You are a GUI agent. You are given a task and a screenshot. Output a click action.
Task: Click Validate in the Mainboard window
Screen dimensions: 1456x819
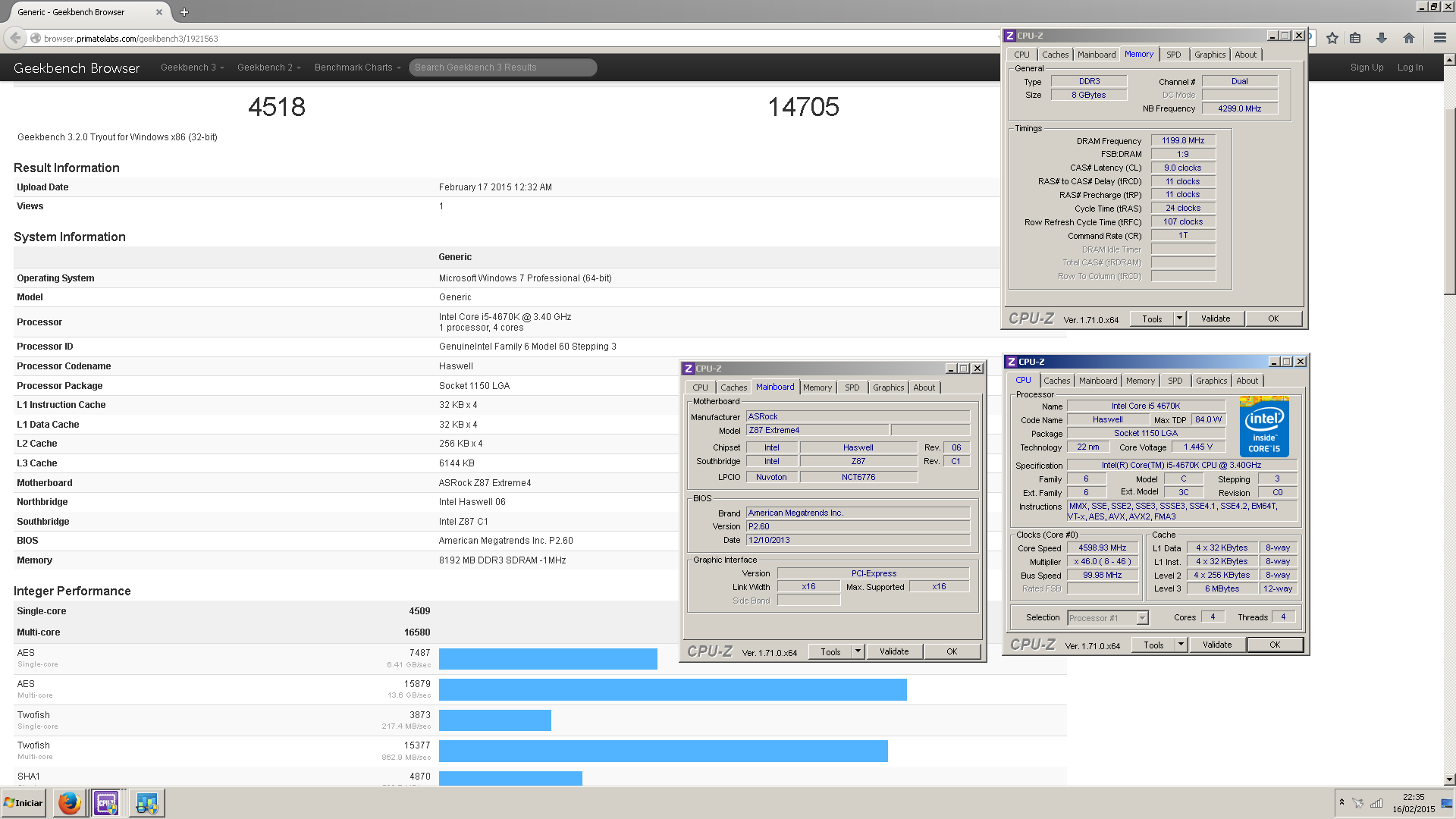[x=894, y=651]
